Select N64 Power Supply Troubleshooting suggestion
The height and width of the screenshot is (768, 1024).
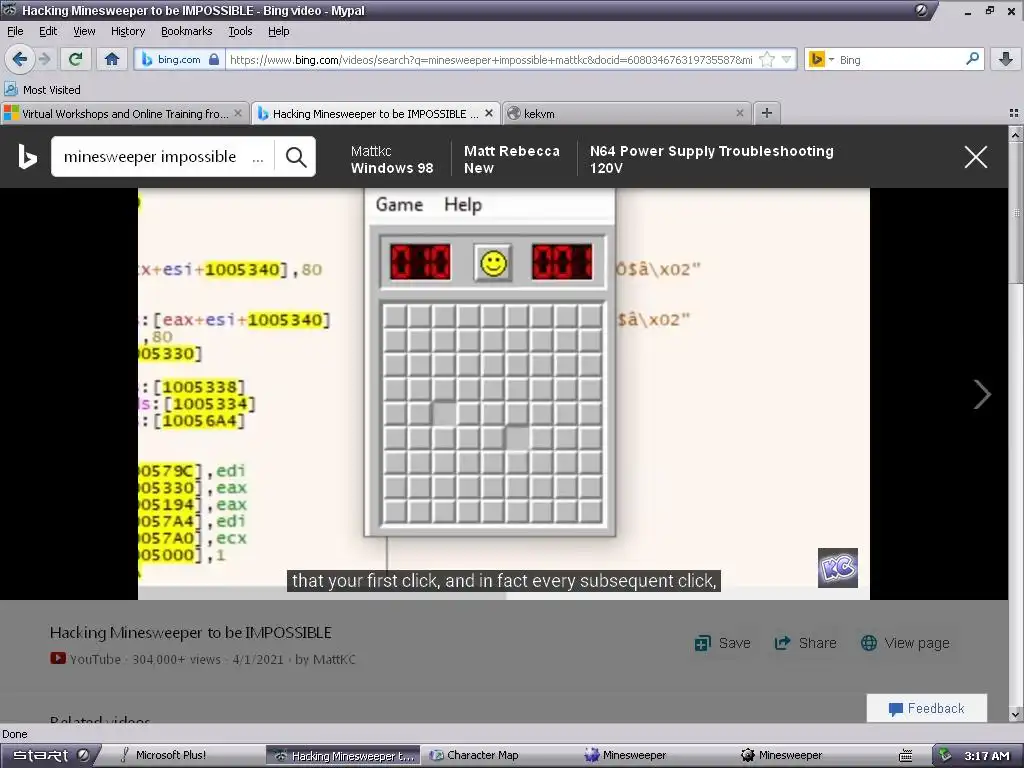tap(711, 159)
